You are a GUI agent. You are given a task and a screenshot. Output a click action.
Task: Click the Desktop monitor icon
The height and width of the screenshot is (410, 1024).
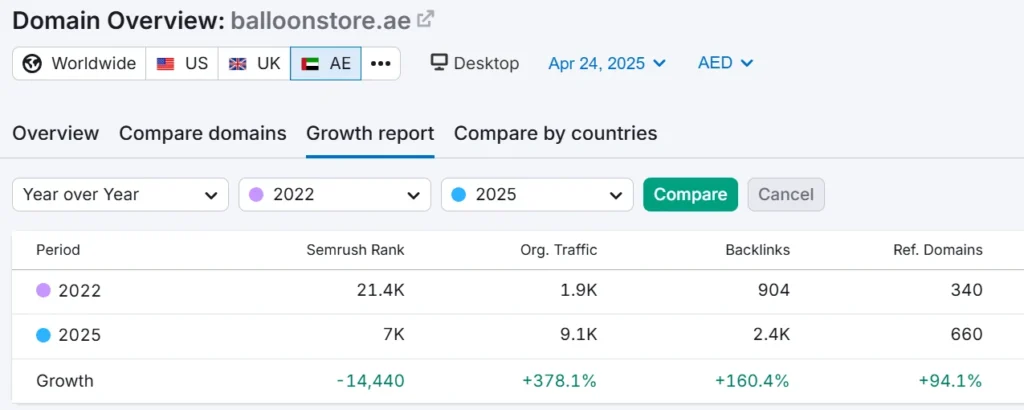coord(439,63)
